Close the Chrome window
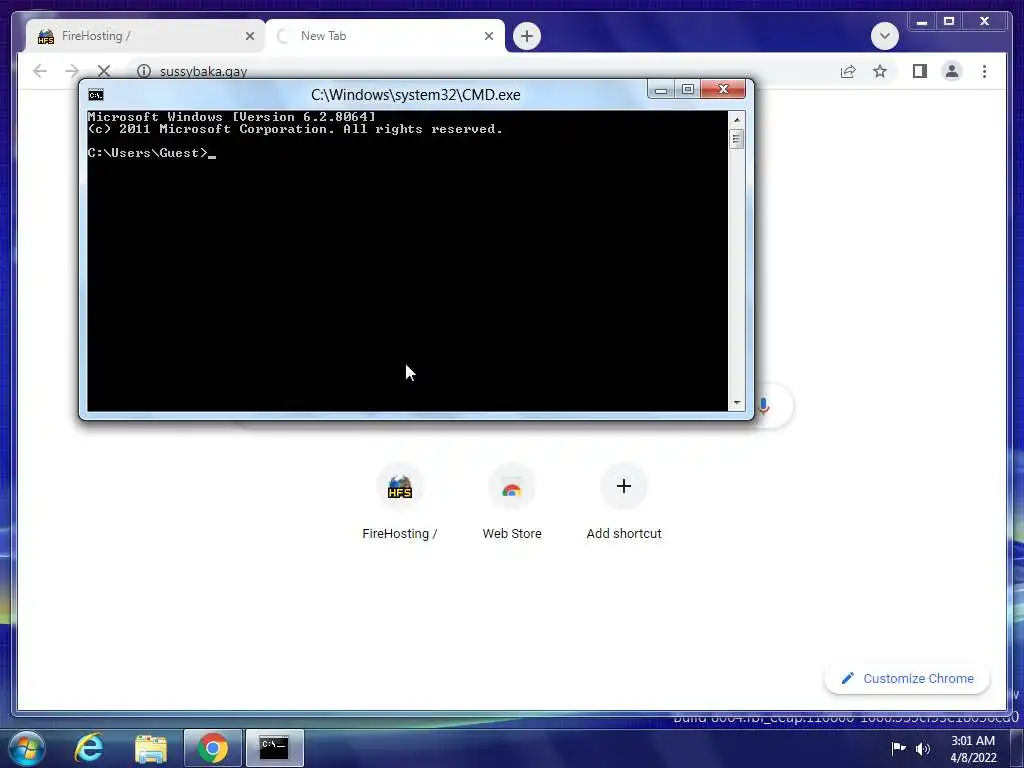This screenshot has width=1024, height=768. (985, 22)
